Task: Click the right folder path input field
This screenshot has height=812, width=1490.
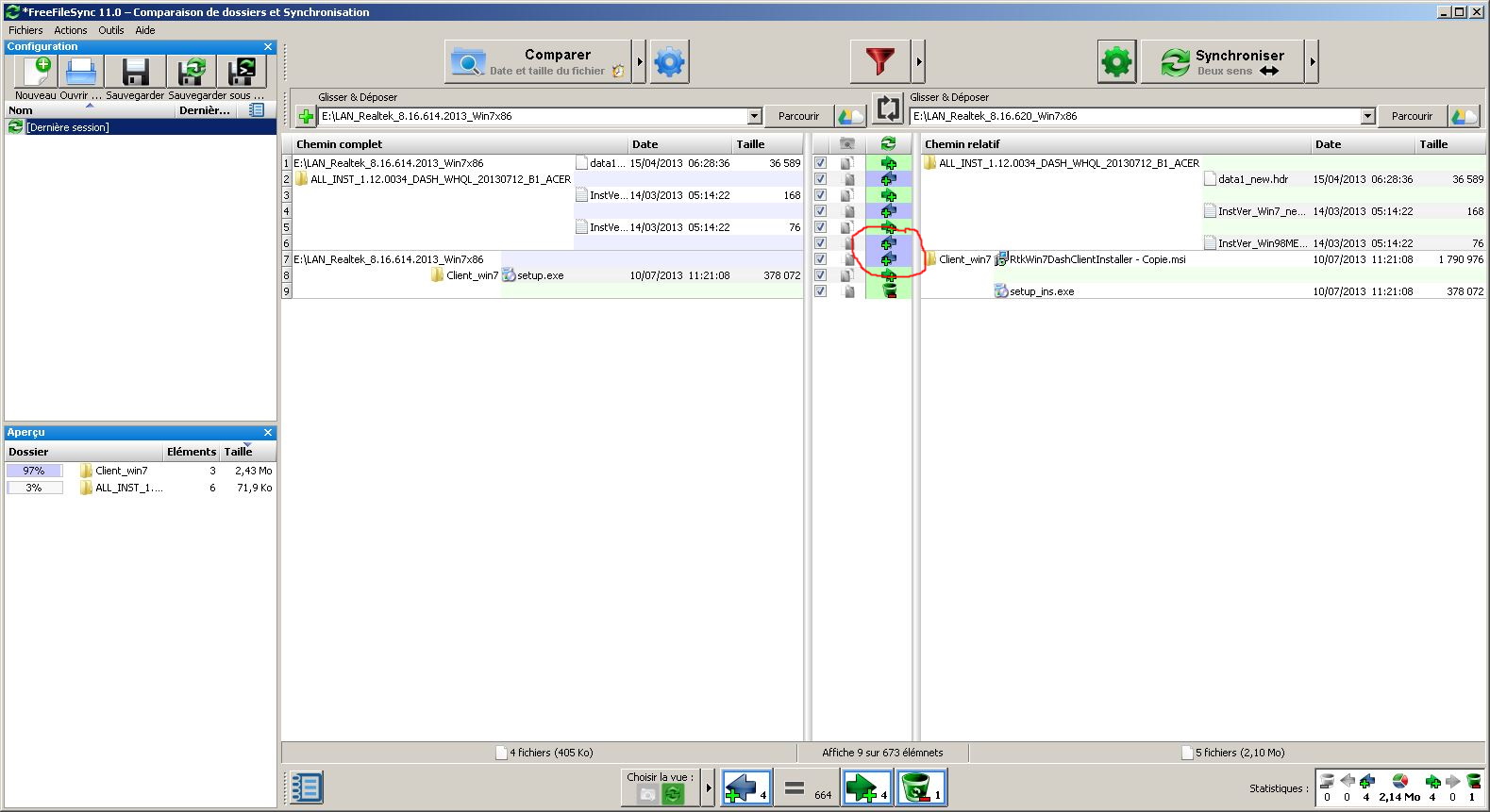Action: (1135, 116)
